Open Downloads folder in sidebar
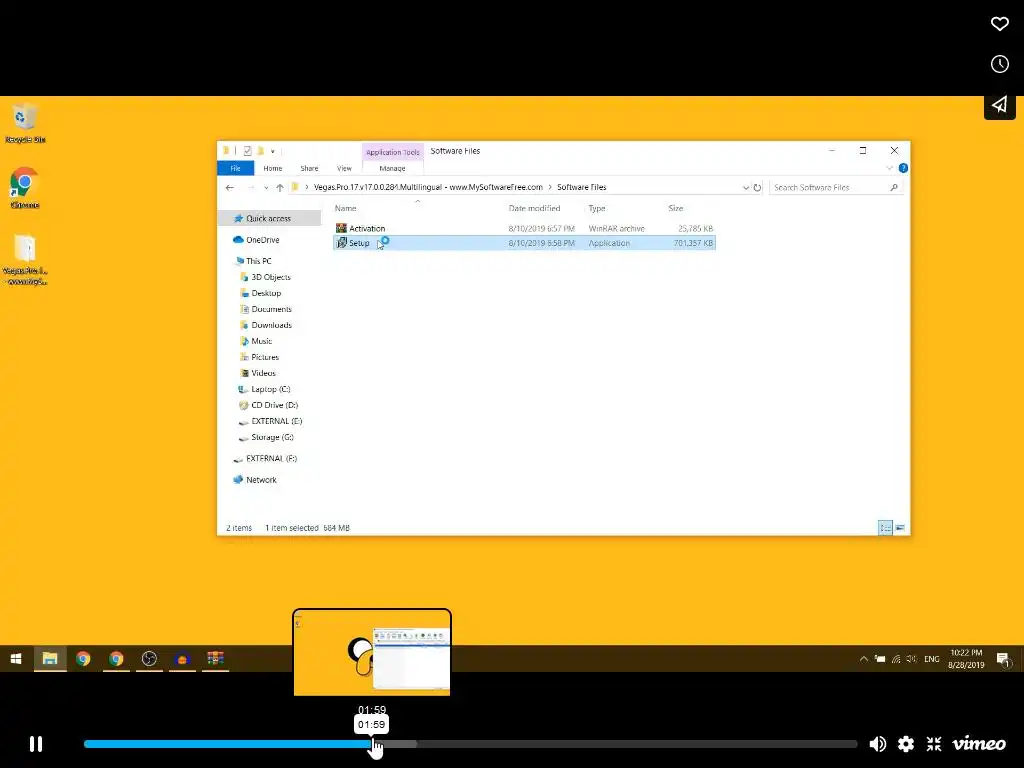1024x768 pixels. (x=271, y=325)
